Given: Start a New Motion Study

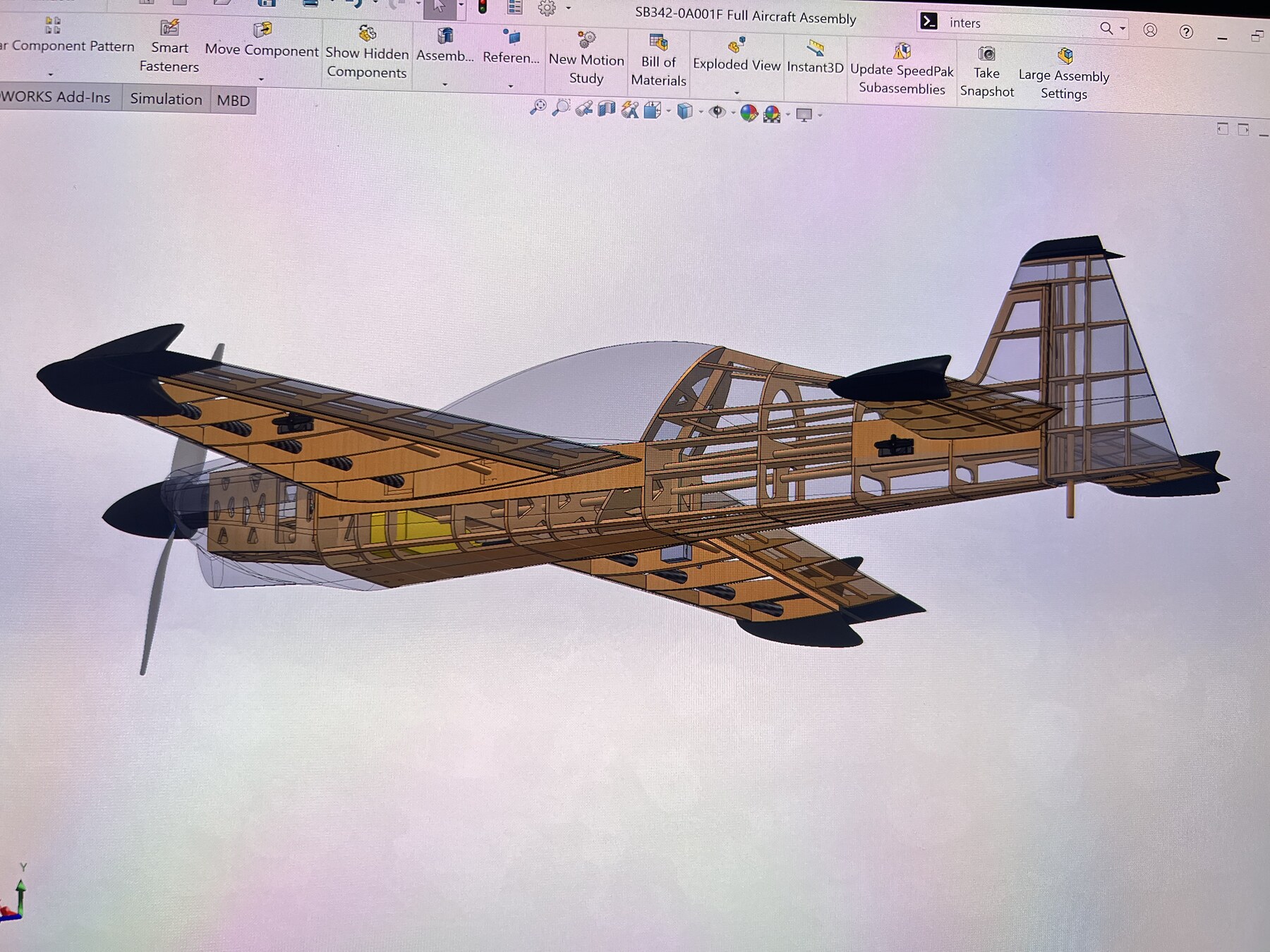Looking at the screenshot, I should (x=586, y=59).
